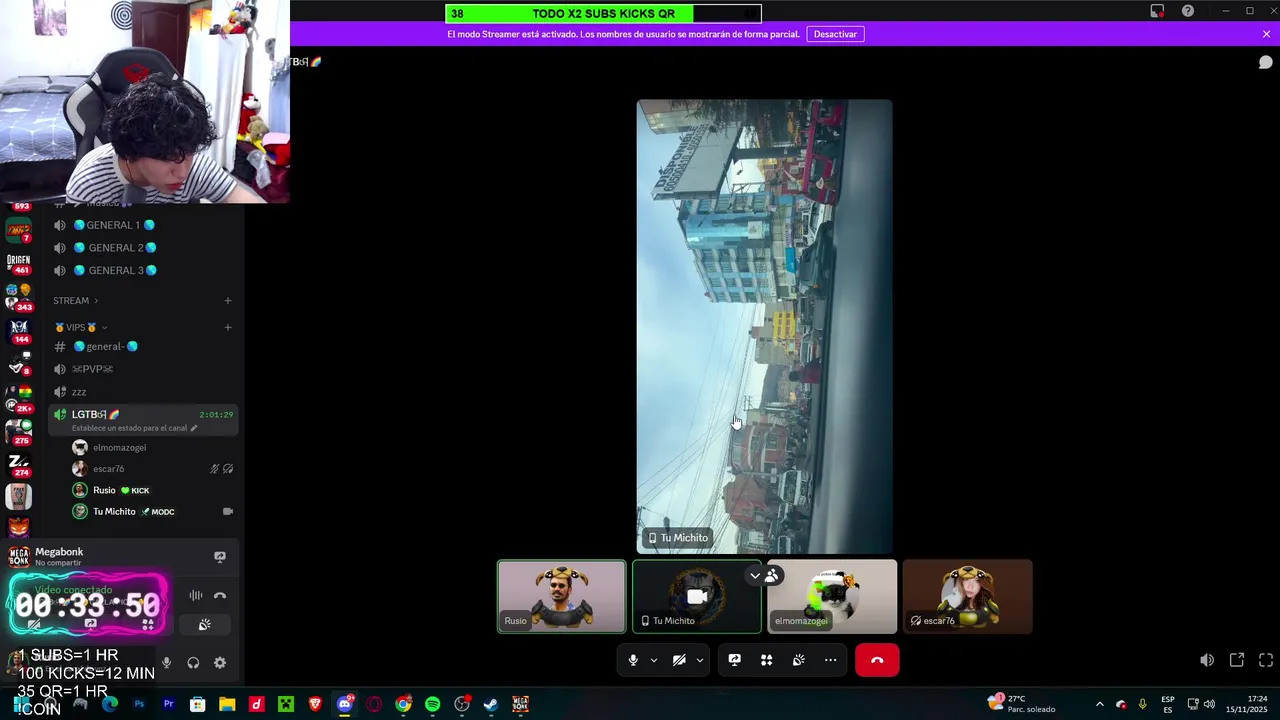1280x720 pixels.
Task: Open LGTB voice channel
Action: click(x=96, y=414)
